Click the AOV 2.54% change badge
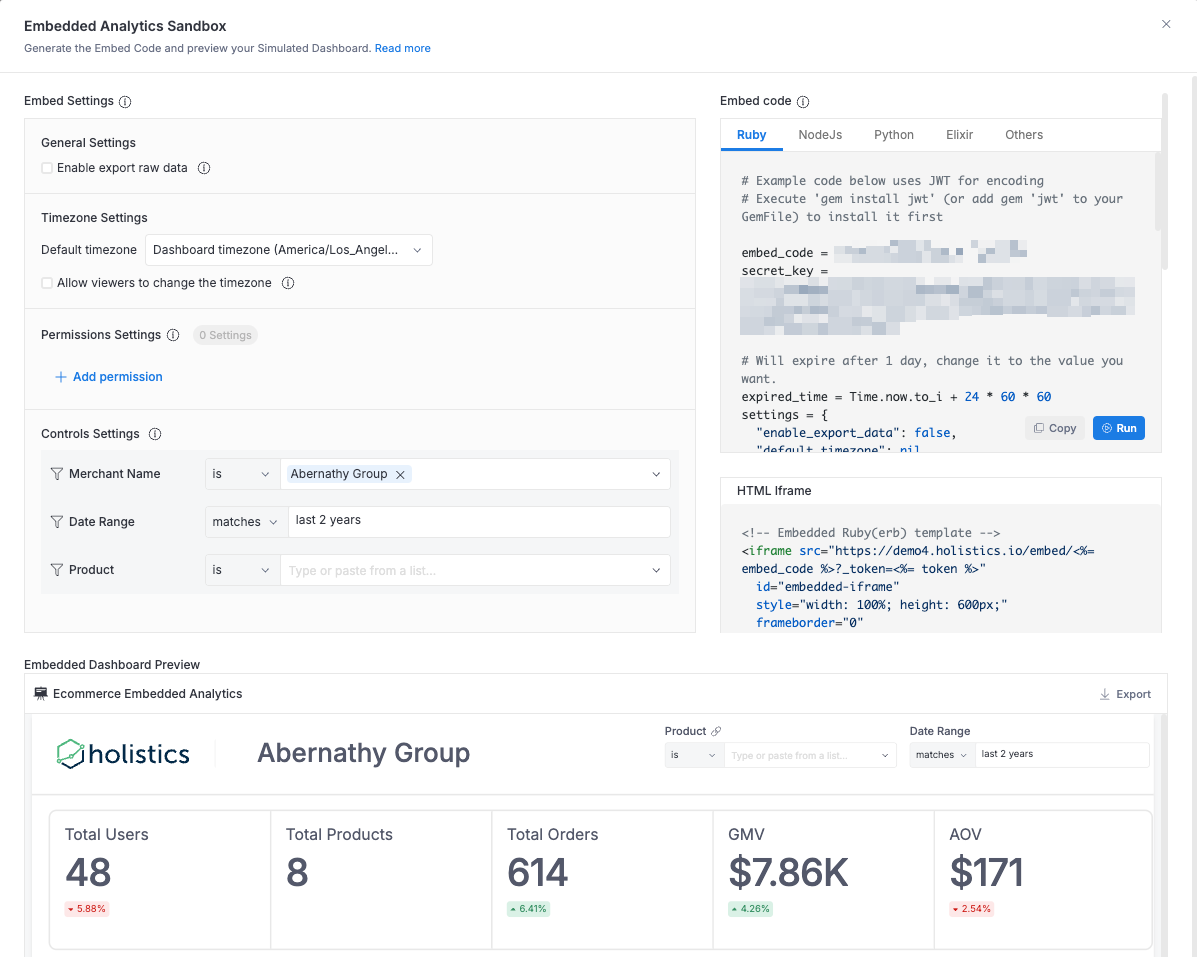 point(972,909)
